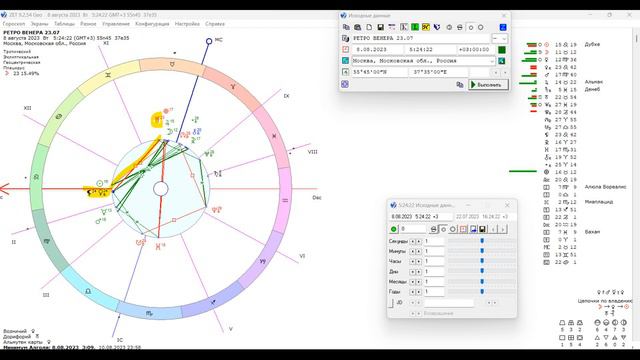Viewport: 640px width, 360px height.
Task: Click the previous-step arrow in the time-shift toolbar
Action: 493,229
